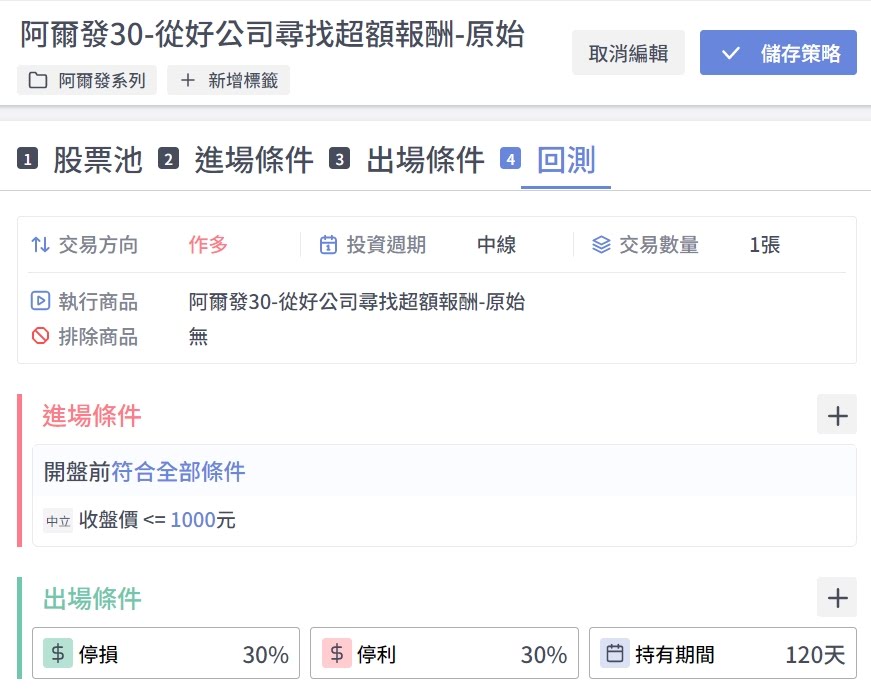Open the 出場條件 step tab
This screenshot has width=871, height=691.
point(425,160)
